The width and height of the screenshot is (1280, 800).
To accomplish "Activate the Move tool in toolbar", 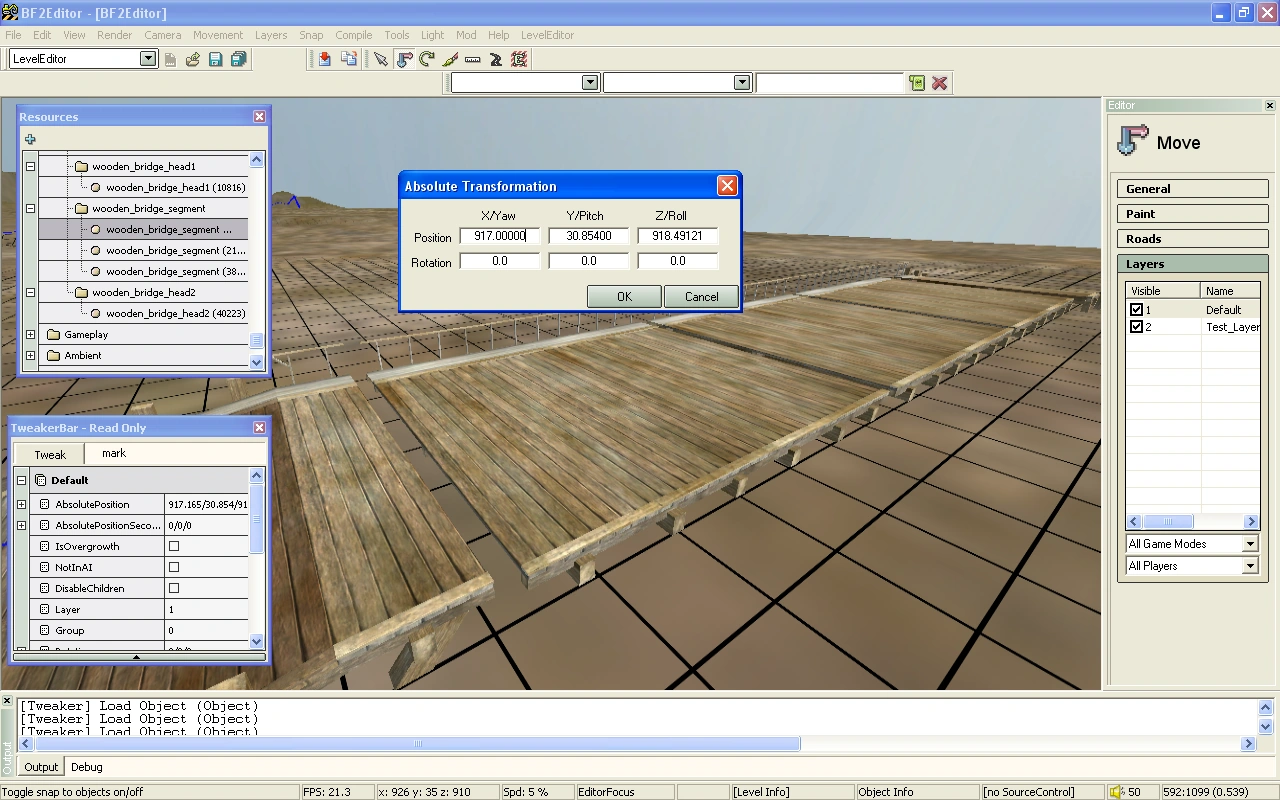I will coord(404,60).
